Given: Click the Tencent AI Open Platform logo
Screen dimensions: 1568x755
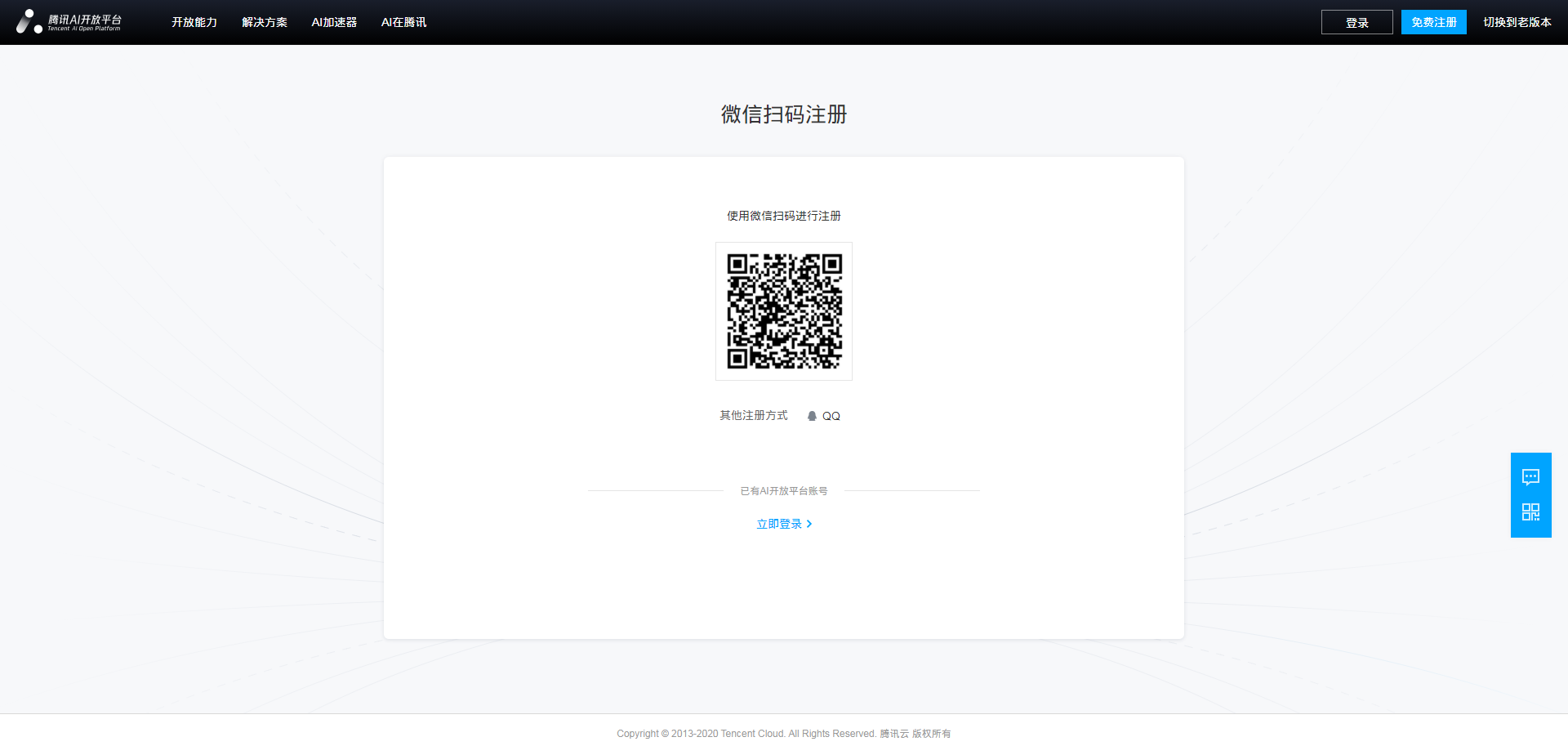Looking at the screenshot, I should tap(69, 22).
